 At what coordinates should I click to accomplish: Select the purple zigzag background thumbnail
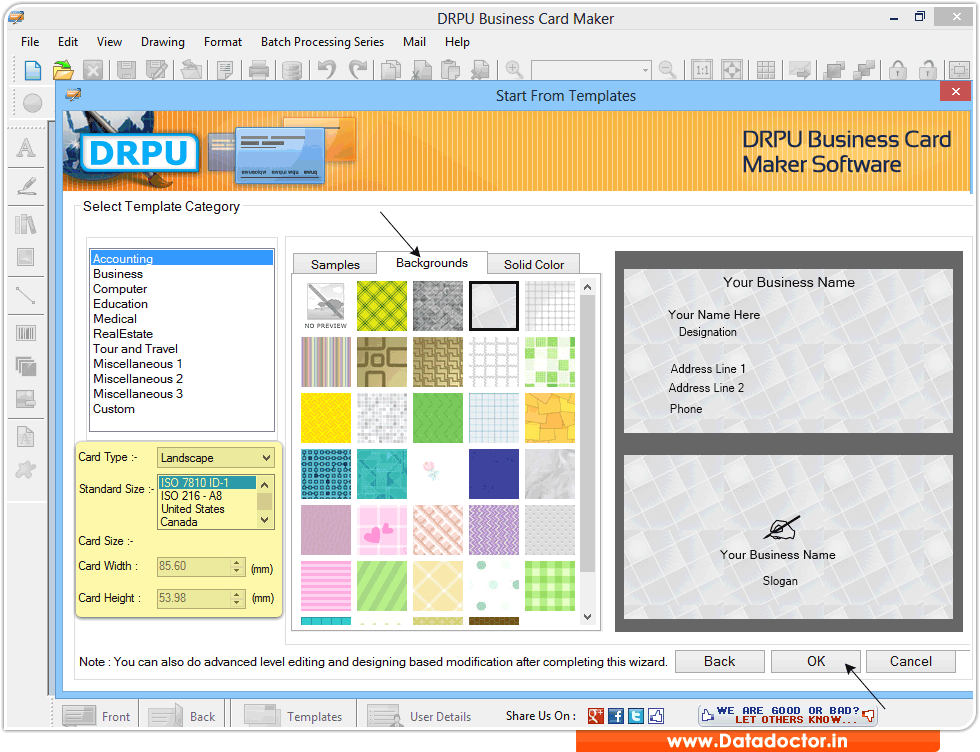[494, 530]
